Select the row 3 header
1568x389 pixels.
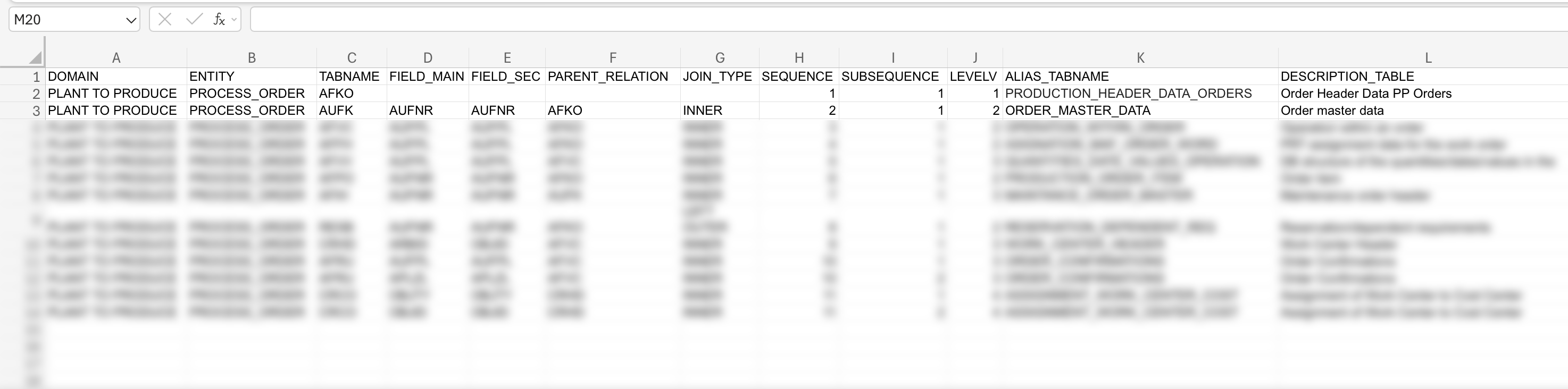[35, 111]
